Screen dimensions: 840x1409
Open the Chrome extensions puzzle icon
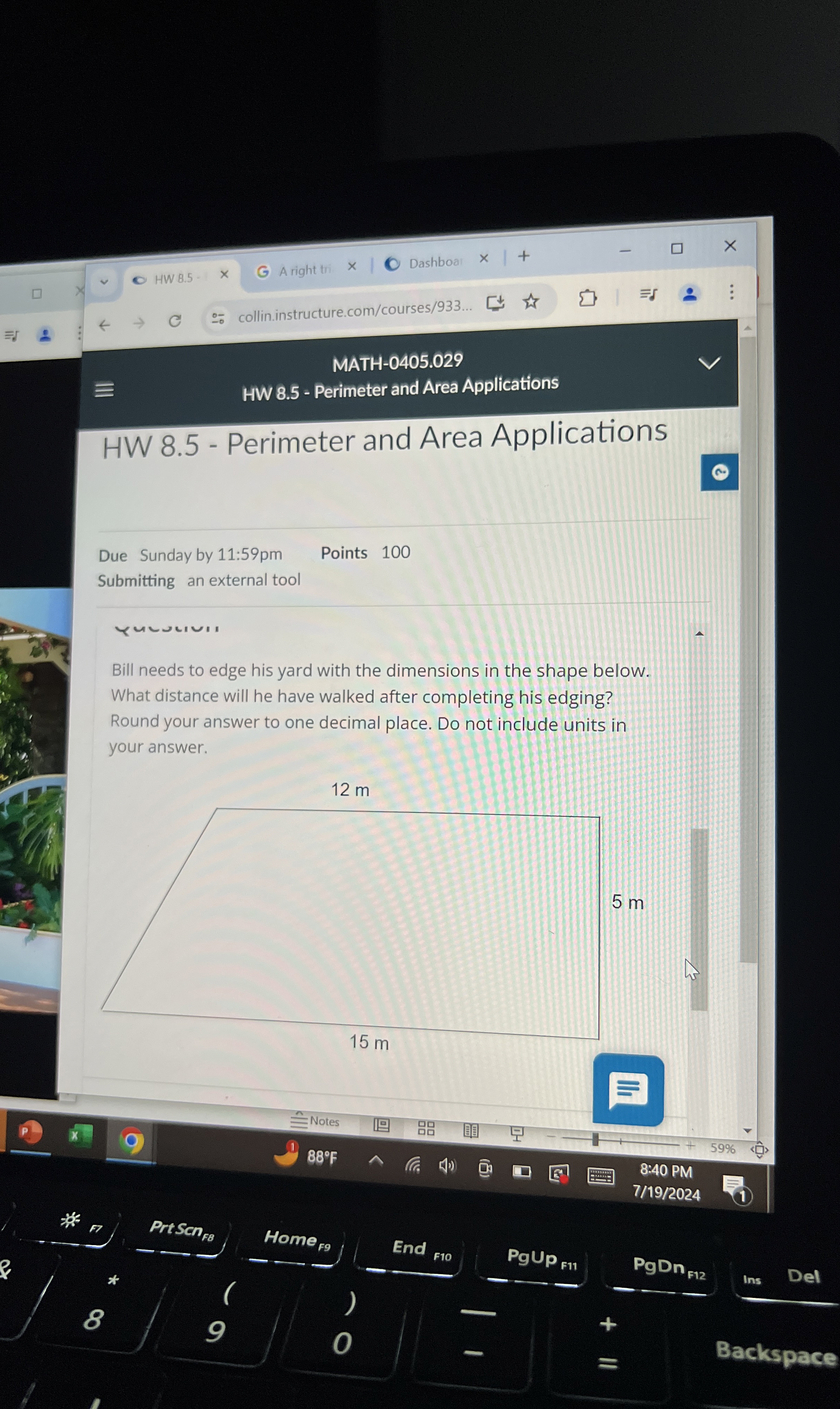pyautogui.click(x=588, y=298)
